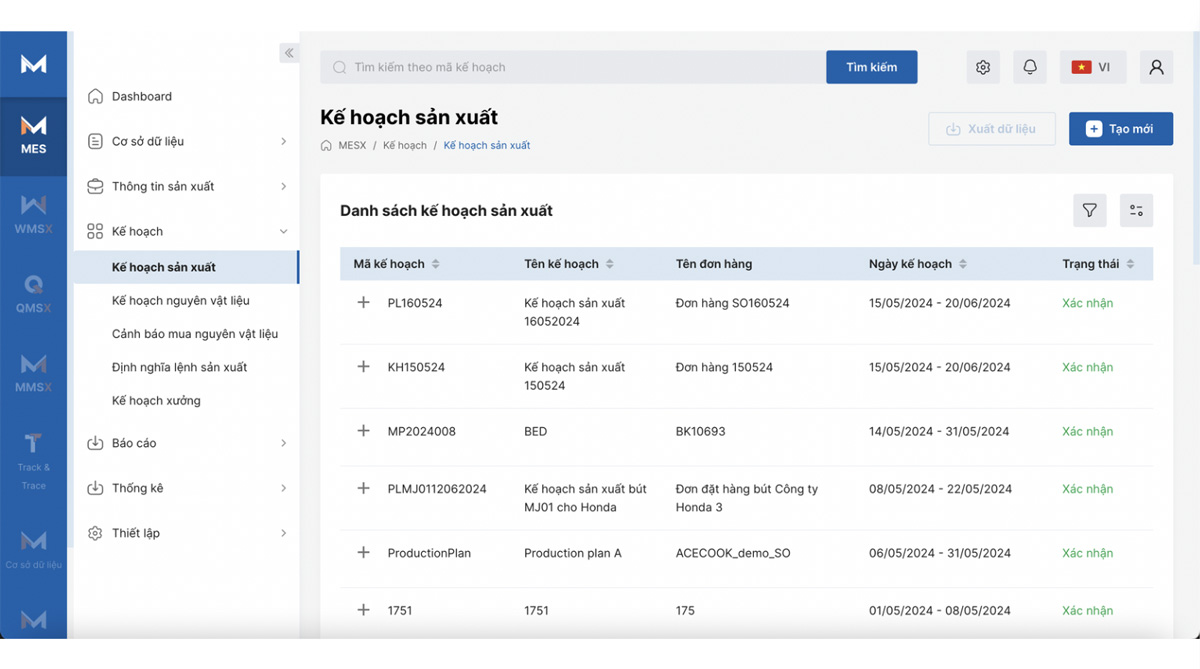
Task: Switch to the WMSX module
Action: tap(33, 216)
